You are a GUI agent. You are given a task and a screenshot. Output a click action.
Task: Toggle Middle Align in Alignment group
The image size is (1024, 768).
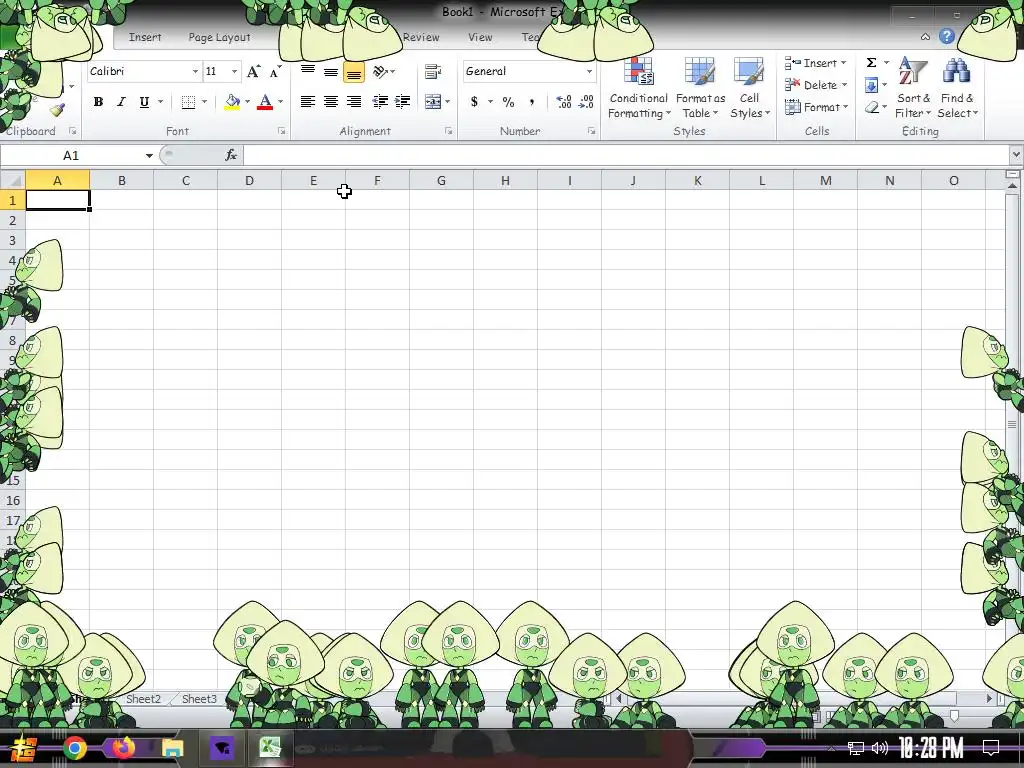[x=331, y=72]
